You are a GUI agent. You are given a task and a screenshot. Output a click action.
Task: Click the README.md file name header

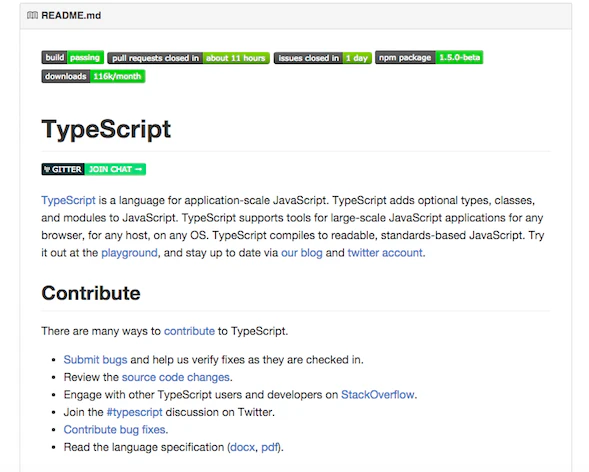tap(71, 15)
